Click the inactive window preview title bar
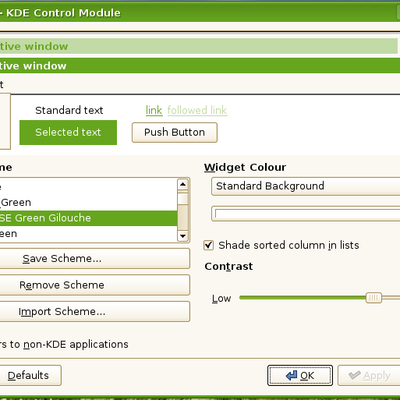Screen dimensions: 400x400 pyautogui.click(x=199, y=46)
